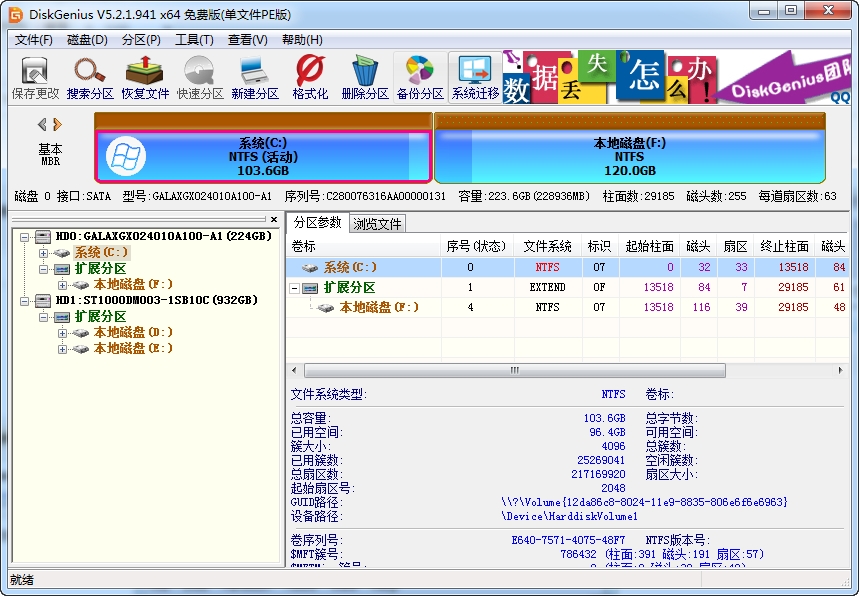Click the 搜索分区 (Search Partitions) magnifier icon
This screenshot has height=596, width=859.
tap(90, 78)
